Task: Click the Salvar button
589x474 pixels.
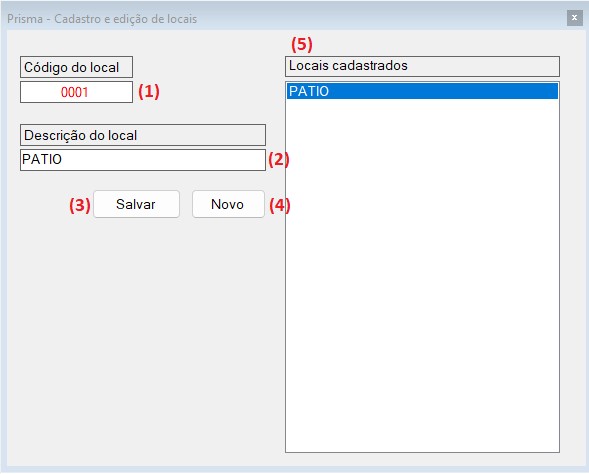Action: point(136,204)
